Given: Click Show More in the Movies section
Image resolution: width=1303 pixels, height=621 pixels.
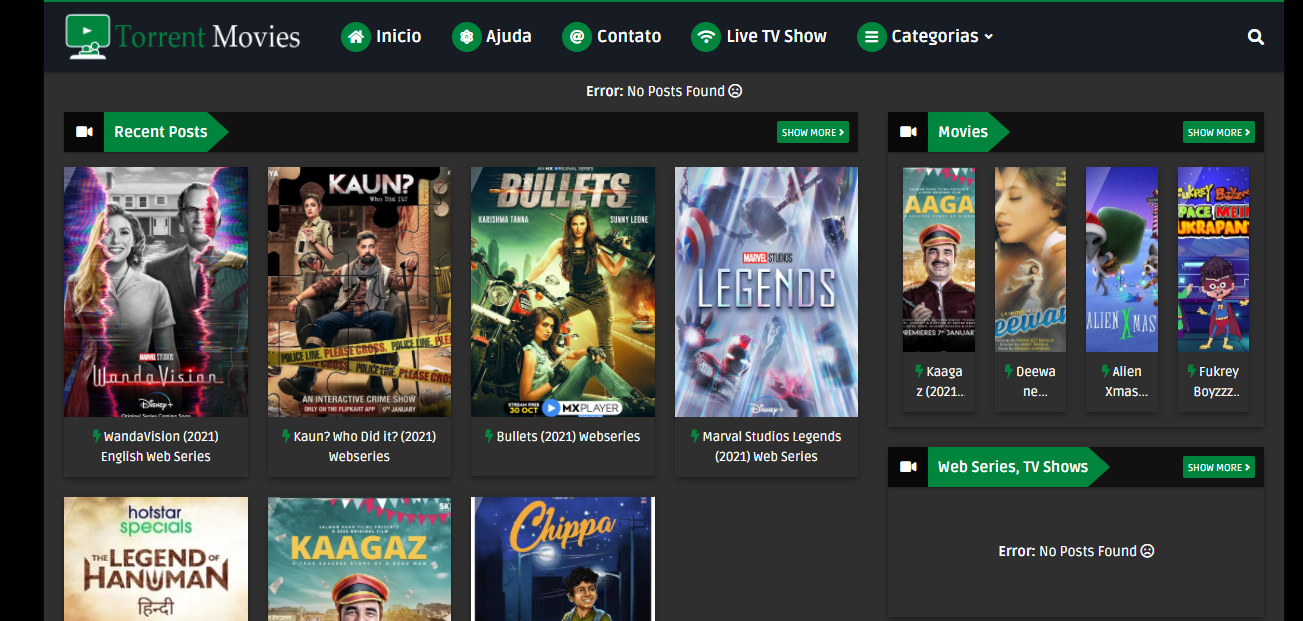Looking at the screenshot, I should click(x=1219, y=132).
